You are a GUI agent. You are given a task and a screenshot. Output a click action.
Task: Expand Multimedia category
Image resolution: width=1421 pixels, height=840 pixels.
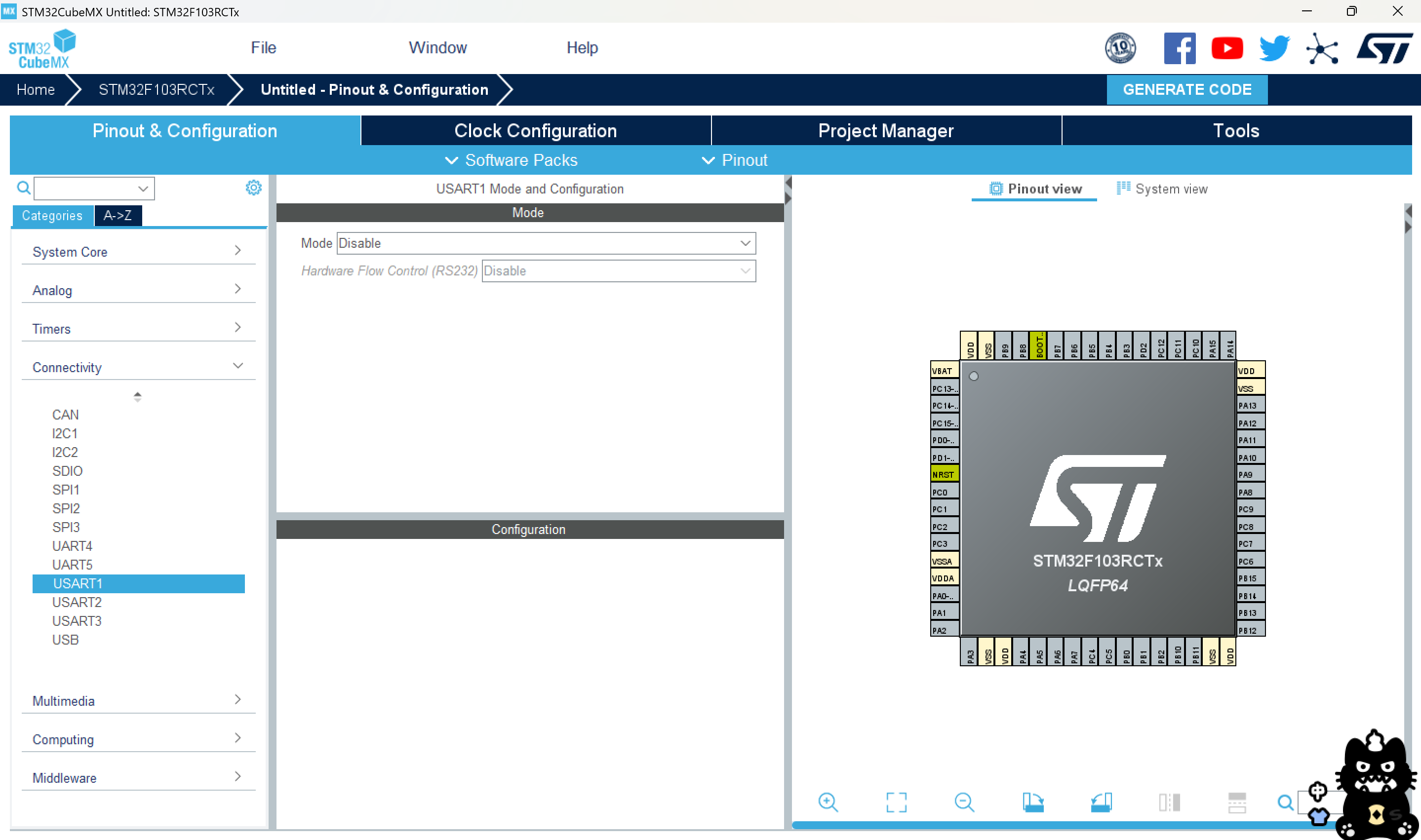138,700
